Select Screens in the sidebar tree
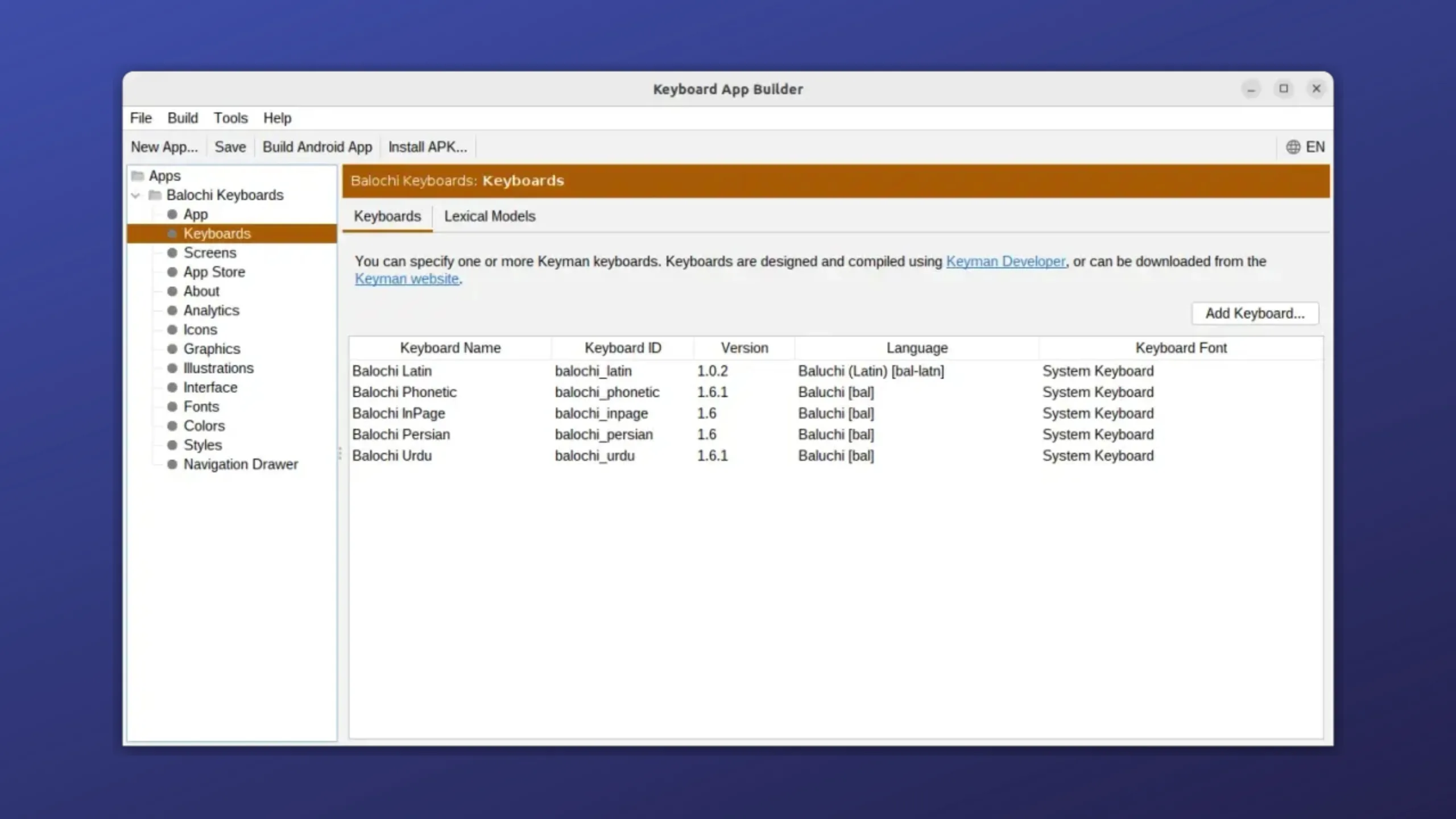The image size is (1456, 819). tap(209, 253)
